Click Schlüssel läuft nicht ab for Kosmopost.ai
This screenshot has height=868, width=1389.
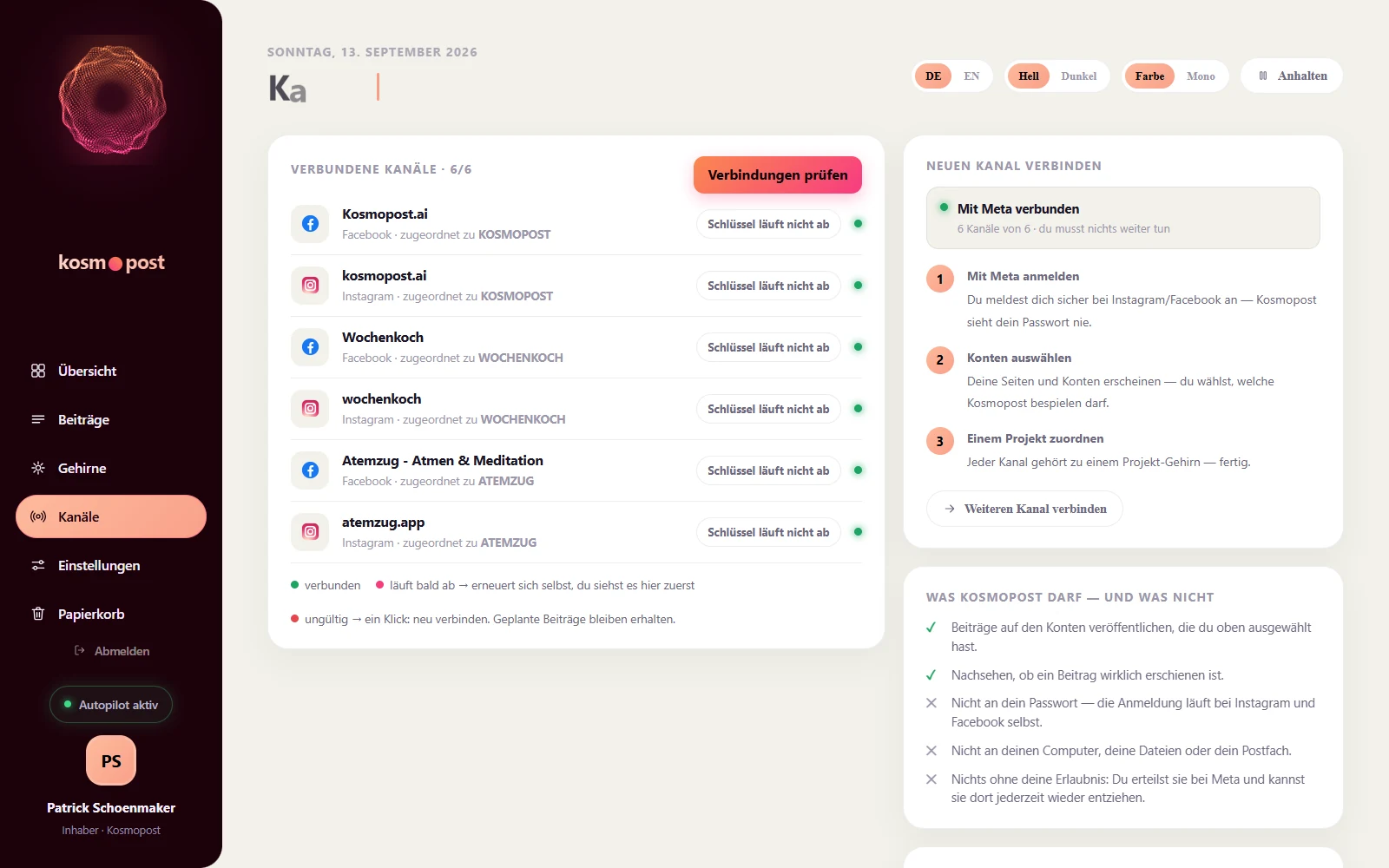(768, 224)
